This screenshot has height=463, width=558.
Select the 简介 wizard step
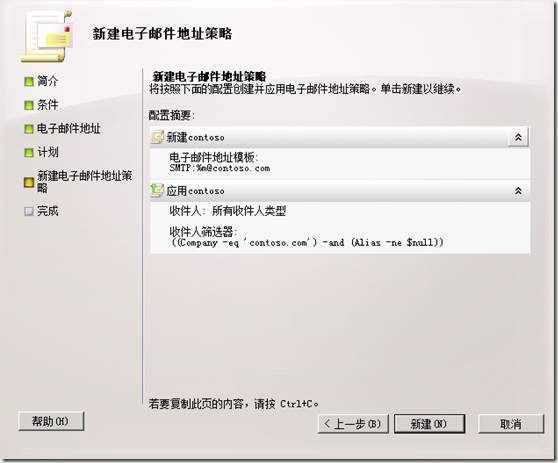click(x=48, y=81)
